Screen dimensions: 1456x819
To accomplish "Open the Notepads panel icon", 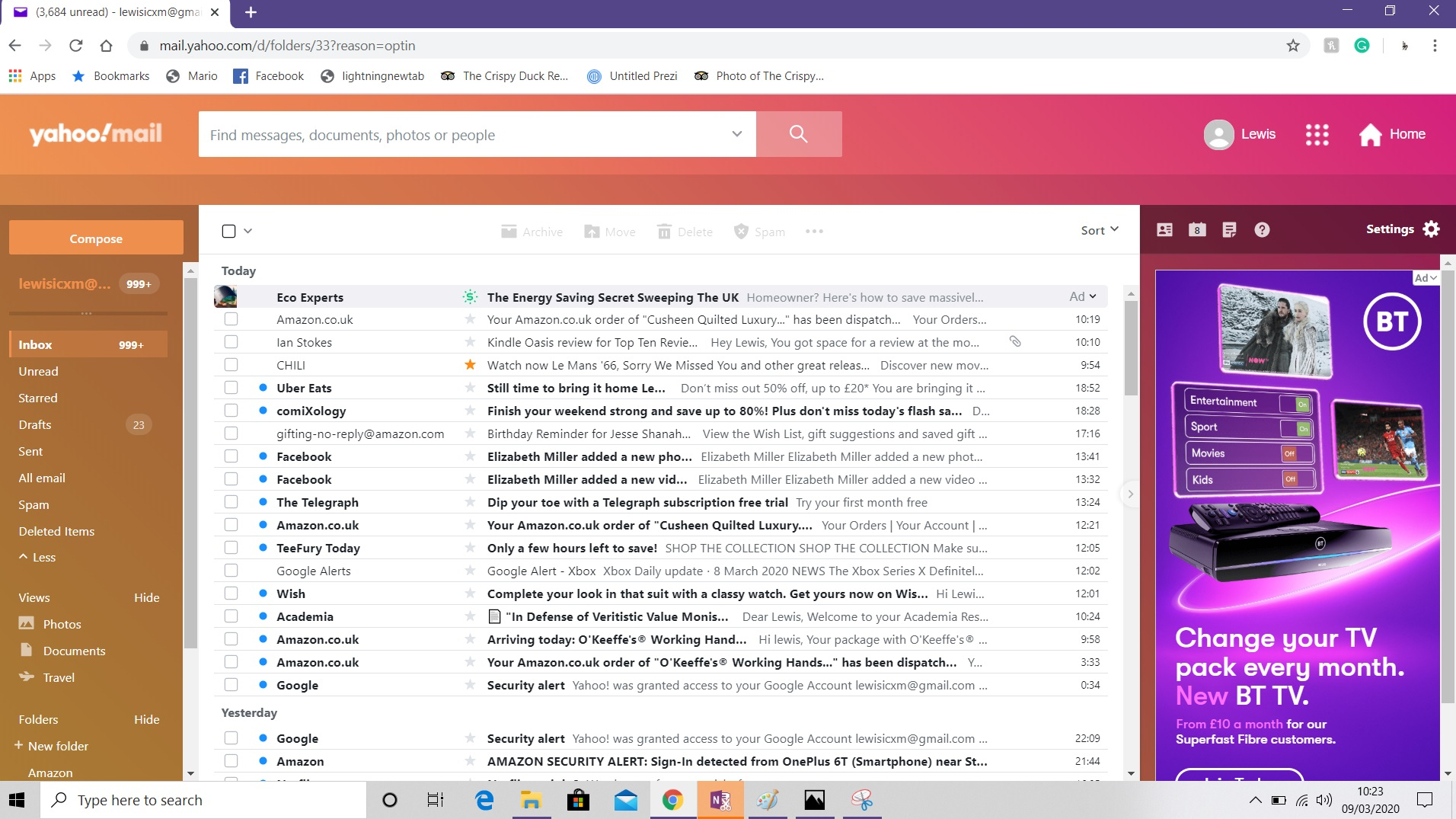I will click(x=1231, y=229).
